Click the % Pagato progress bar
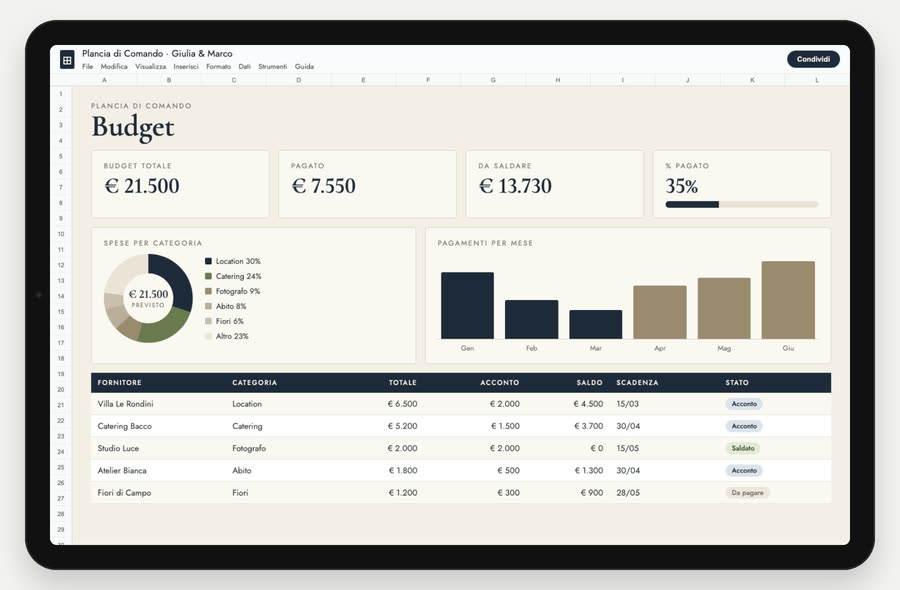The width and height of the screenshot is (900, 590). [742, 204]
